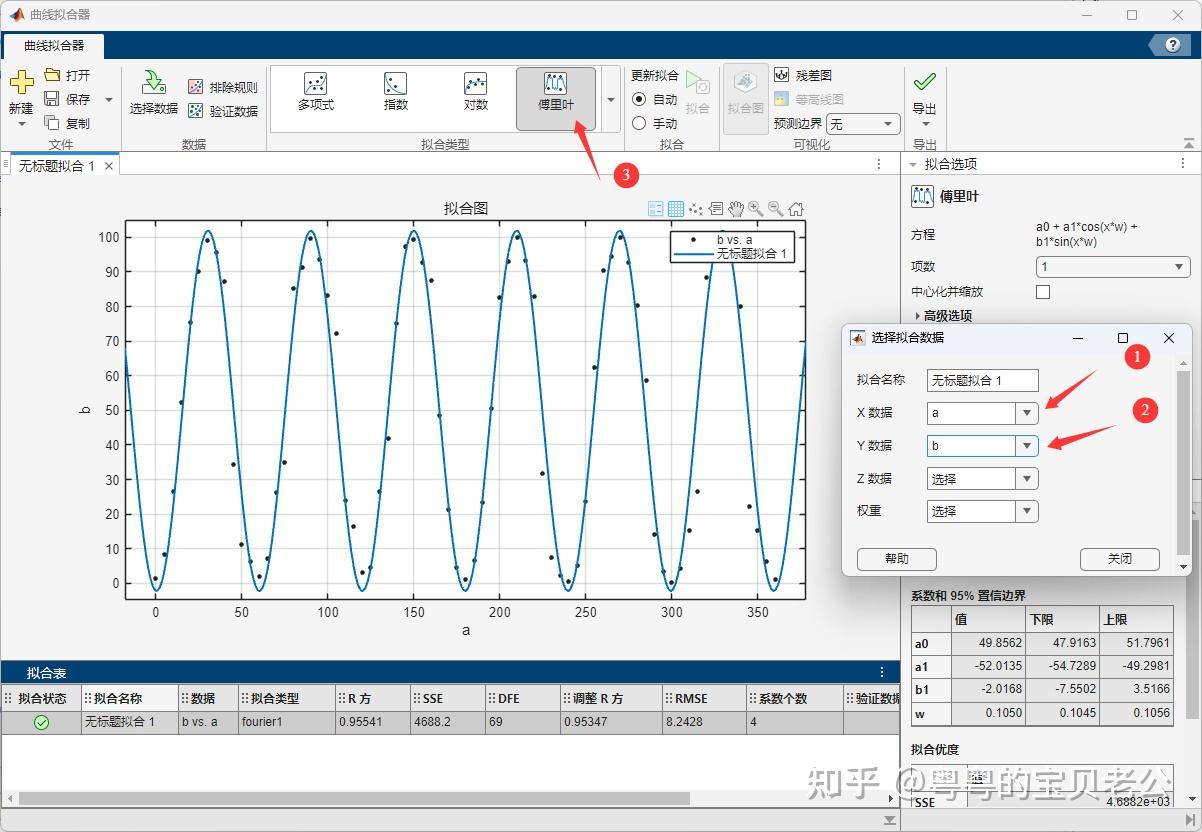The height and width of the screenshot is (832, 1202).
Task: Restore the plot view with the home icon
Action: (795, 208)
